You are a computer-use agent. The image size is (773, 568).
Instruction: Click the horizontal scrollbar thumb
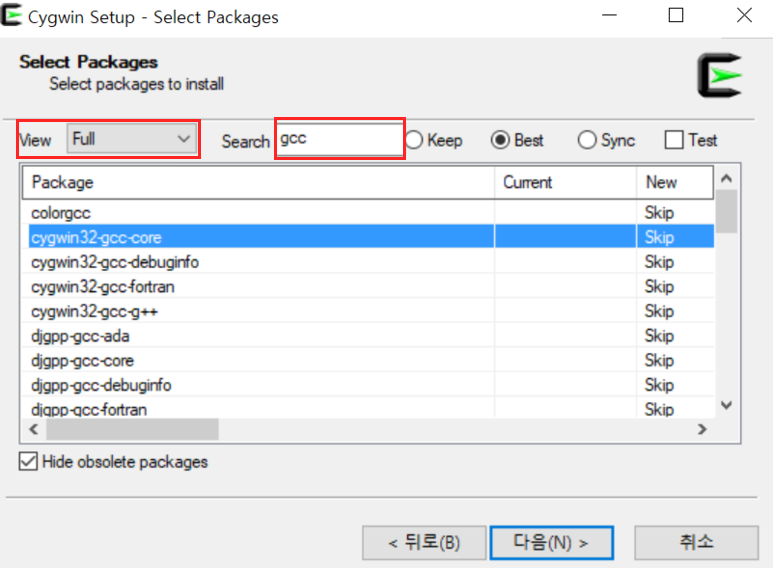[x=133, y=429]
